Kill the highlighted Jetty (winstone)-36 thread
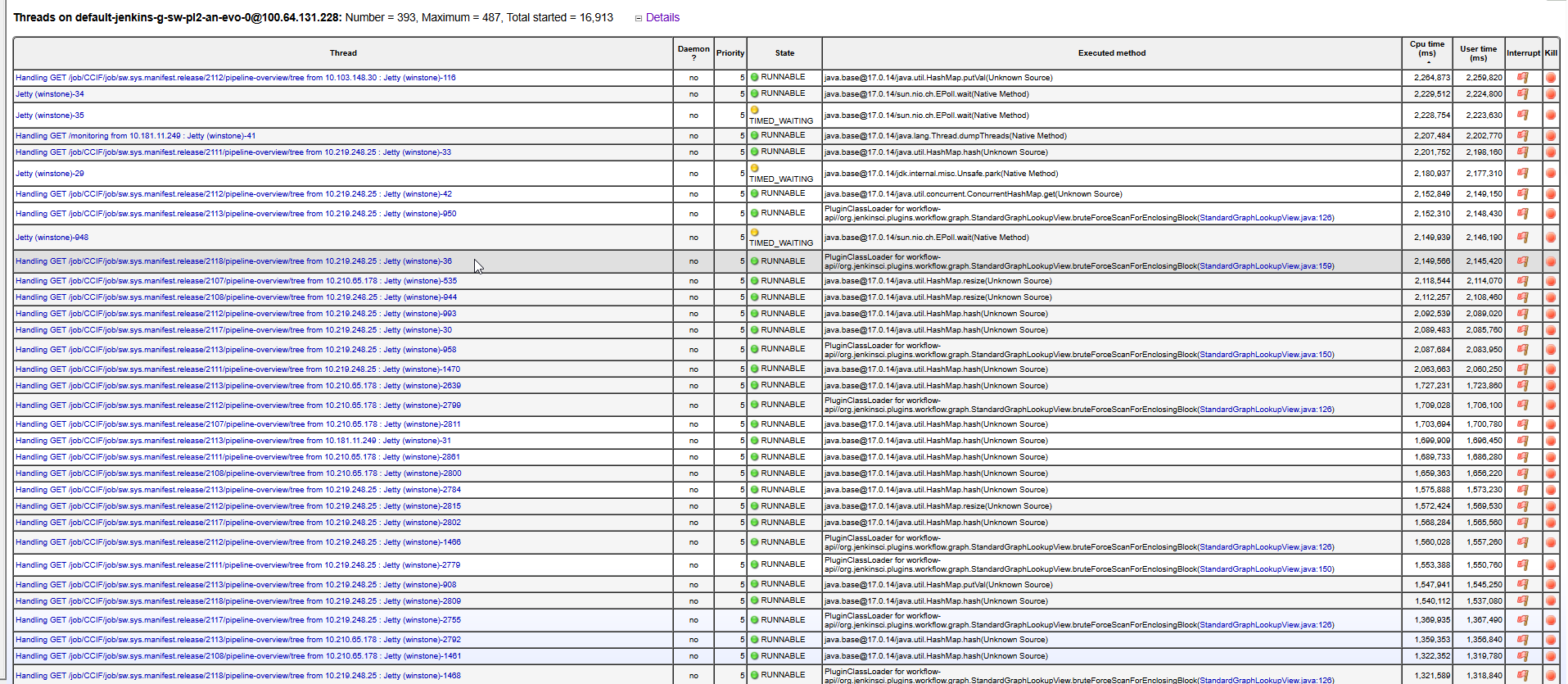The image size is (1568, 684). (x=1550, y=261)
